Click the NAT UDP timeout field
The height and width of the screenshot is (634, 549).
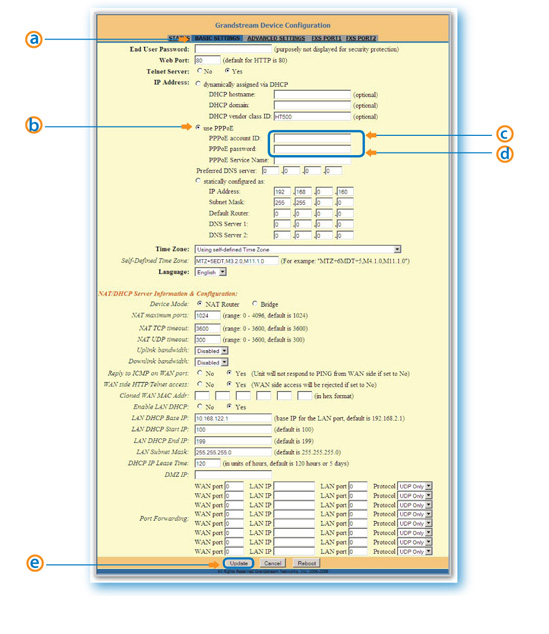(x=207, y=340)
